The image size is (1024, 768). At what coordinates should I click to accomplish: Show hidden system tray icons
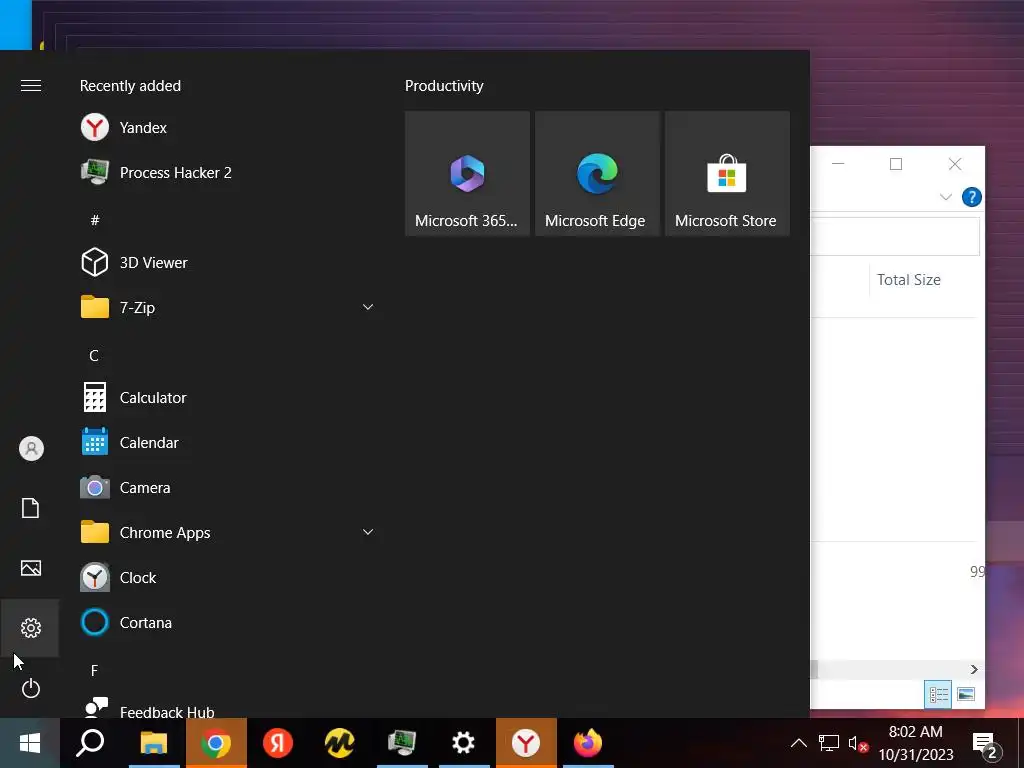798,743
